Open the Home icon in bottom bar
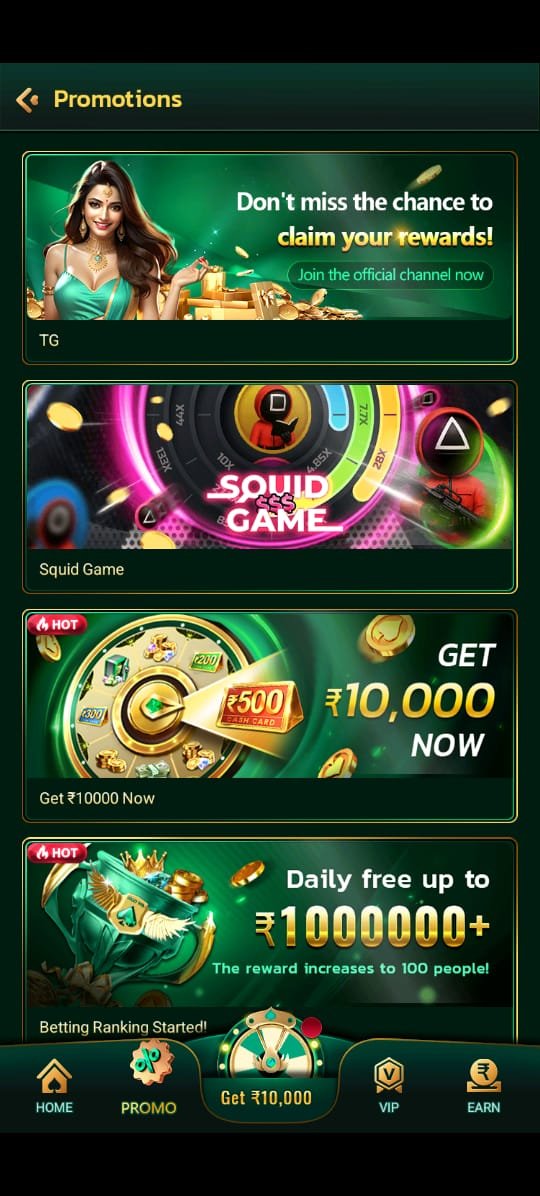Viewport: 540px width, 1196px height. pyautogui.click(x=54, y=1077)
